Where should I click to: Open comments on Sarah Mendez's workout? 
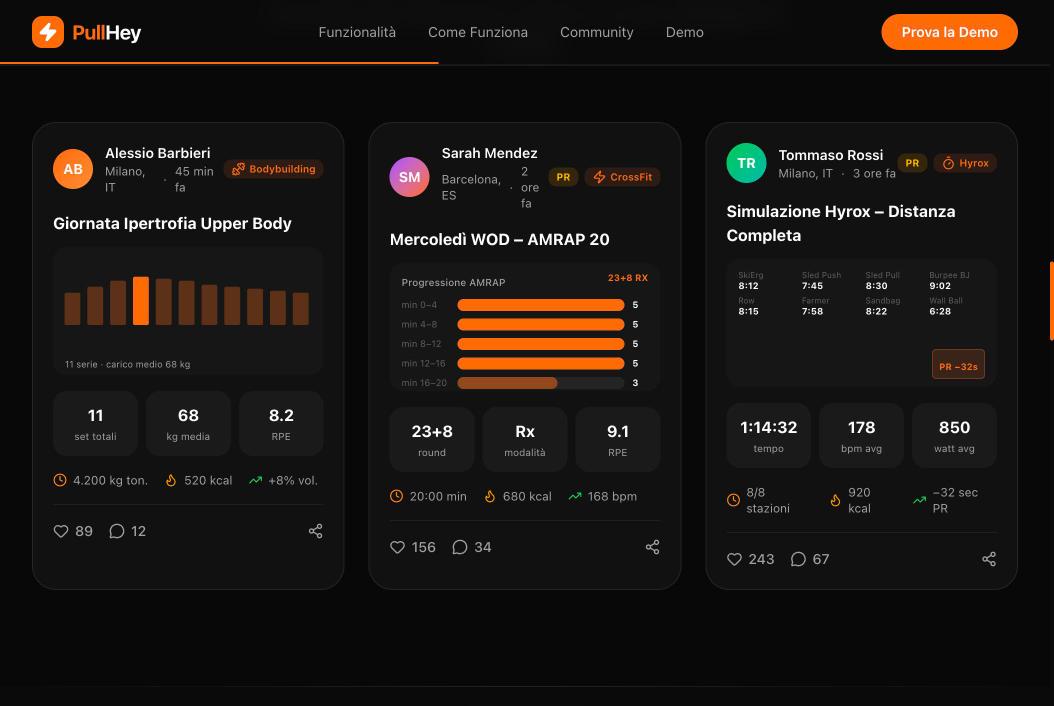[460, 547]
